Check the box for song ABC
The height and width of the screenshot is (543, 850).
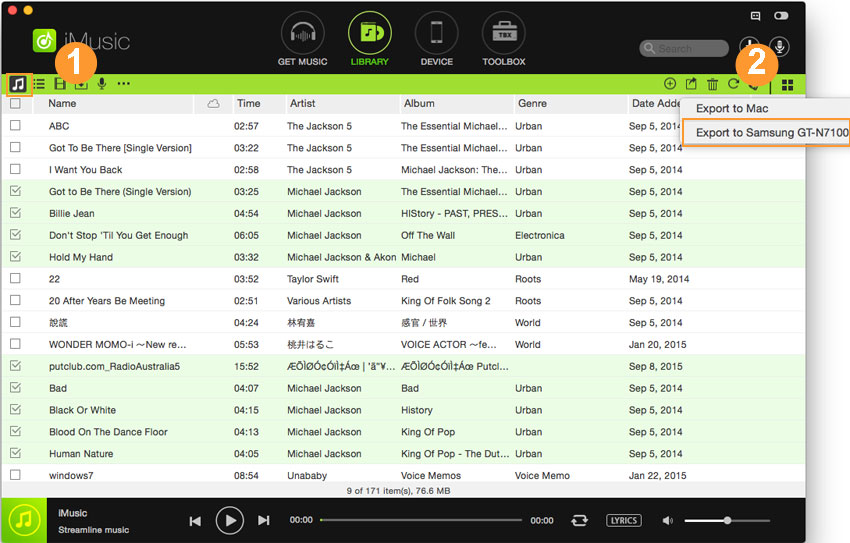pos(15,126)
